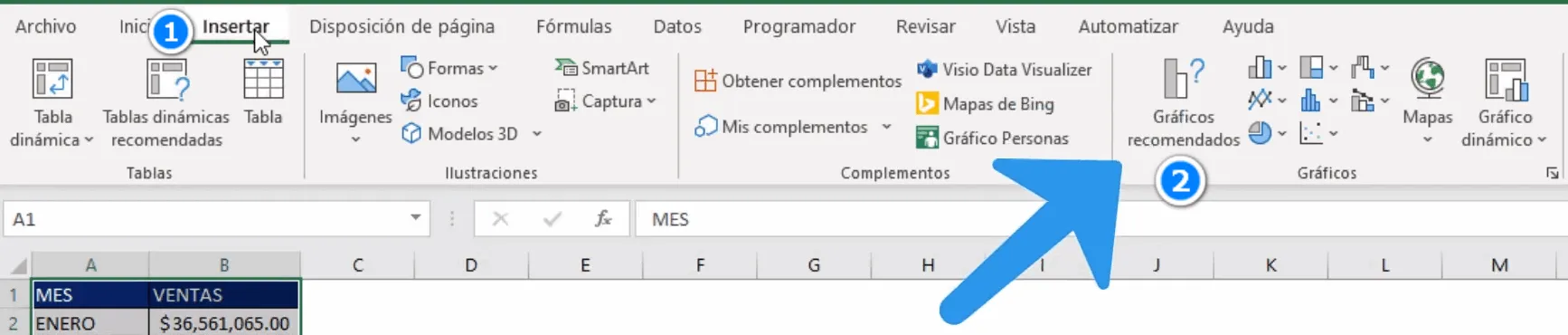Image resolution: width=1568 pixels, height=335 pixels.
Task: Click the insert function fx button
Action: coord(603,219)
